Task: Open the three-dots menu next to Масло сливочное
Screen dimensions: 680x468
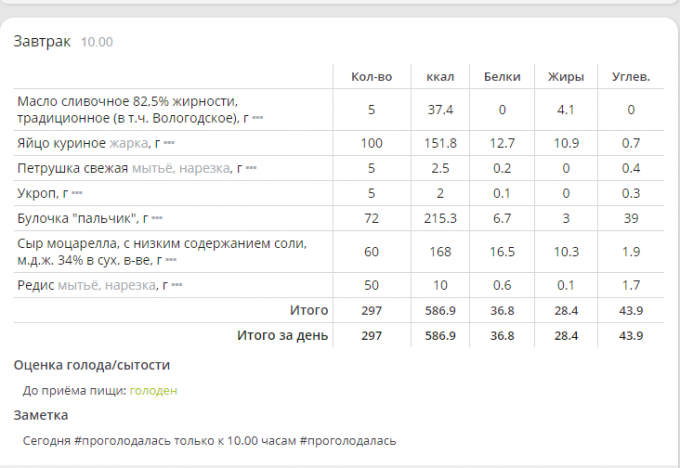Action: pyautogui.click(x=258, y=118)
